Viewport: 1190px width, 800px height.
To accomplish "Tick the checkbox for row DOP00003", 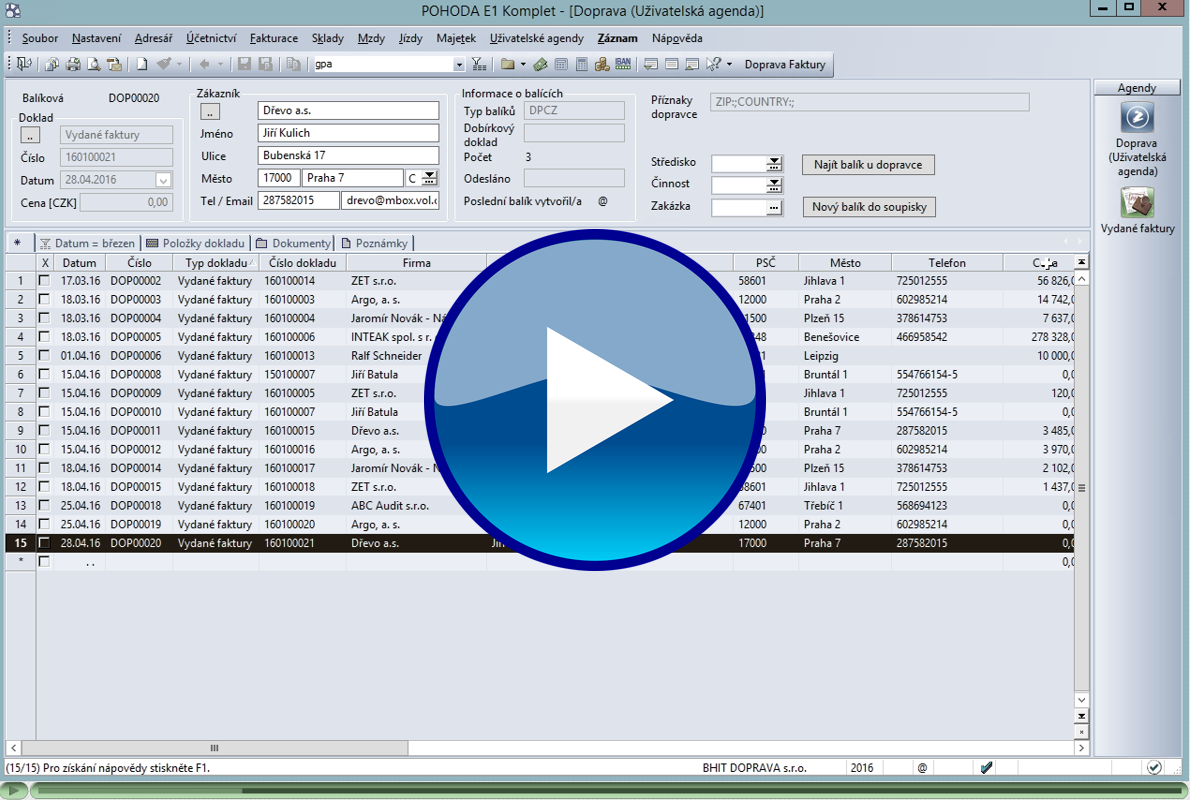I will 44,299.
